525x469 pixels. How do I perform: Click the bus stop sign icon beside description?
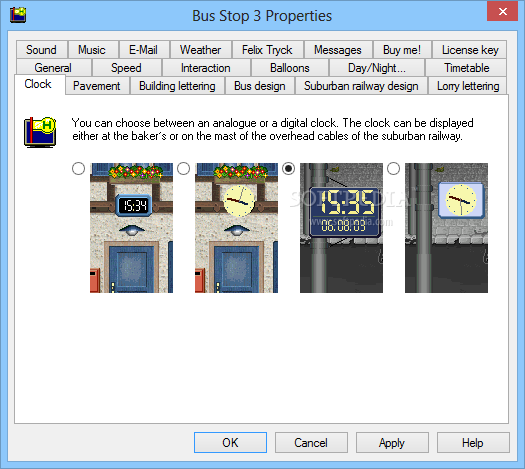(x=40, y=132)
